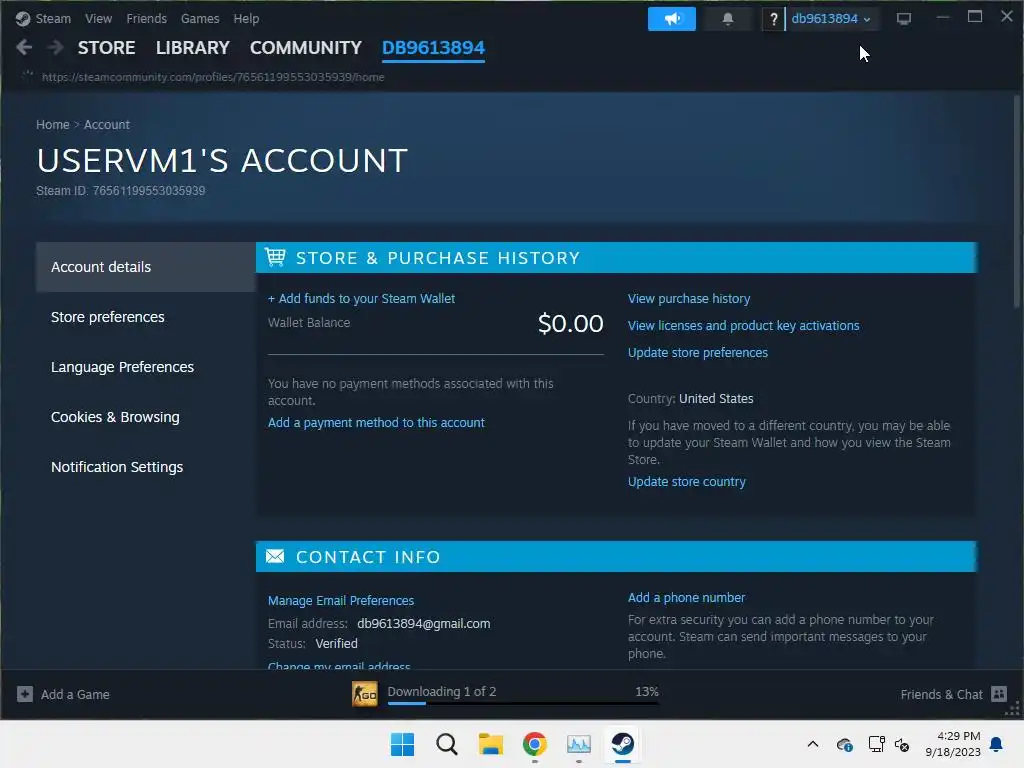
Task: Click the Steam taskbar icon
Action: click(x=622, y=743)
